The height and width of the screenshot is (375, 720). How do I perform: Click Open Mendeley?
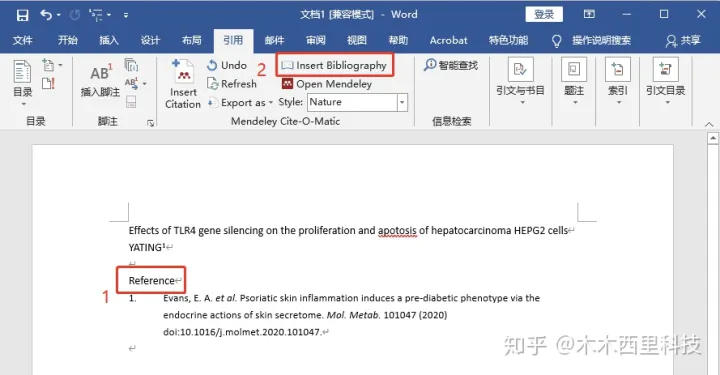pos(327,84)
